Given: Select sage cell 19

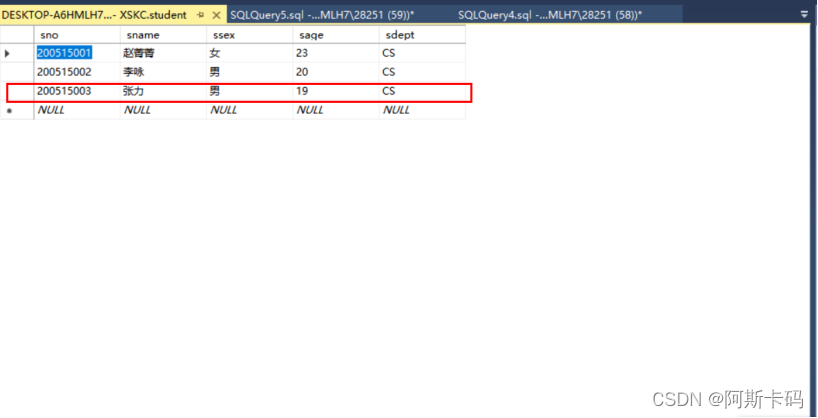Looking at the screenshot, I should (336, 91).
